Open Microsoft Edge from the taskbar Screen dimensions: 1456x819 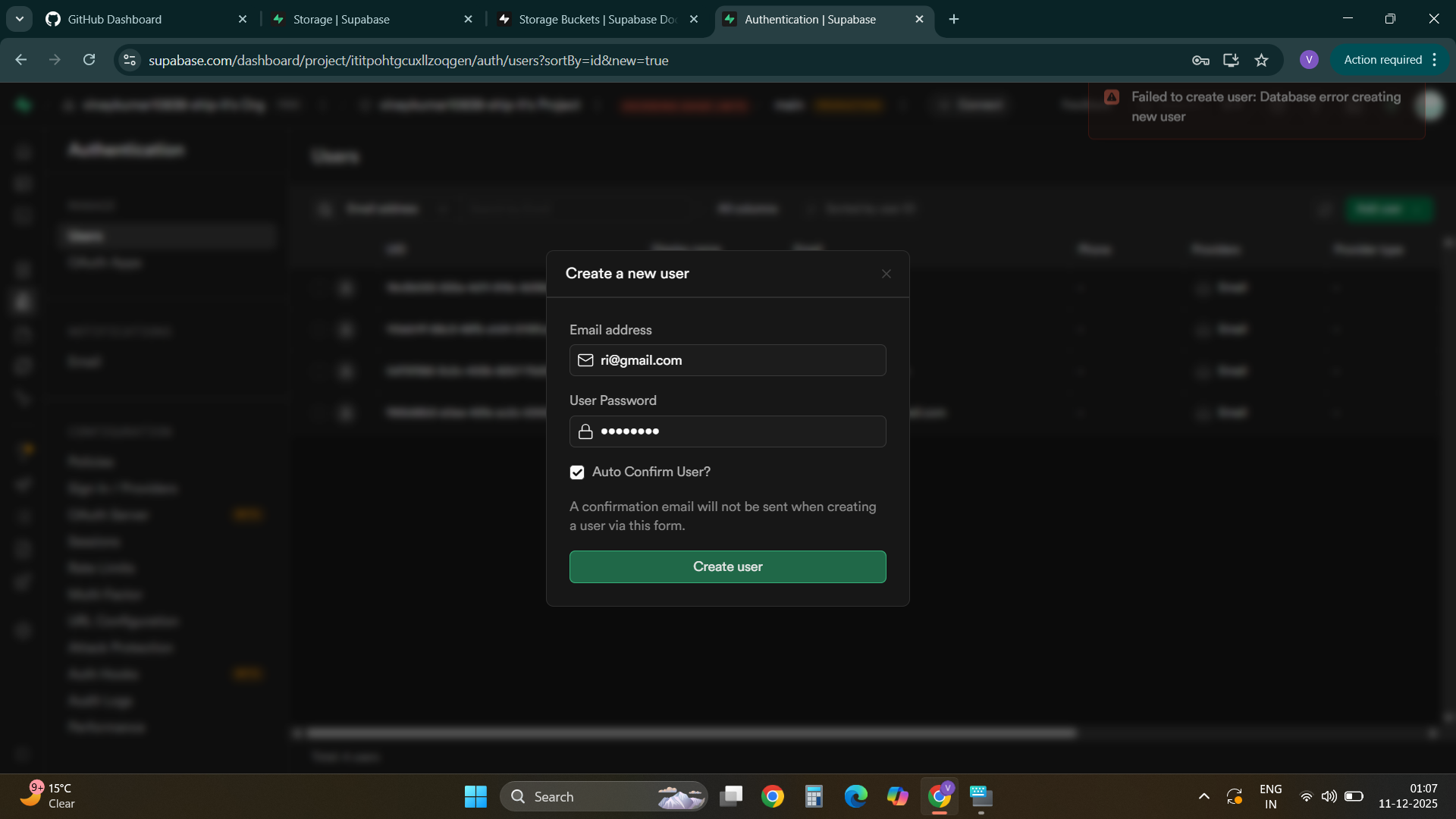855,797
